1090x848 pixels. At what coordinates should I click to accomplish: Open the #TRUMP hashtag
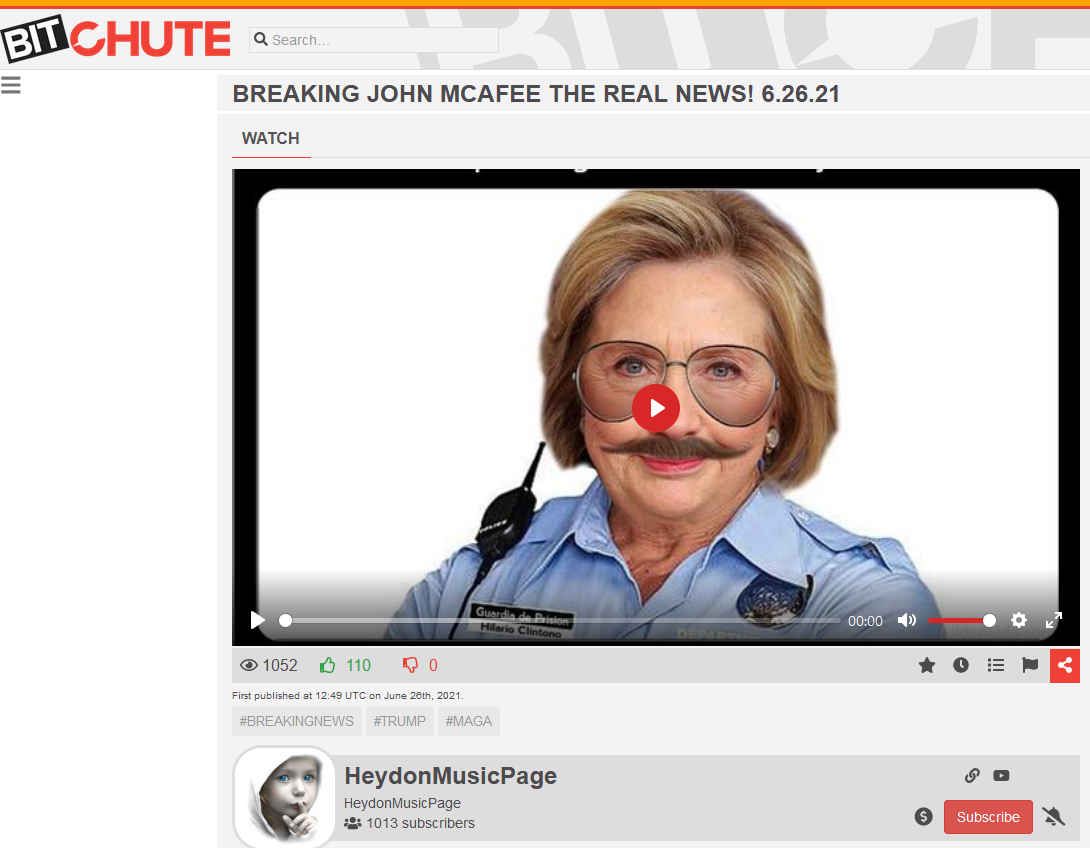(x=400, y=721)
